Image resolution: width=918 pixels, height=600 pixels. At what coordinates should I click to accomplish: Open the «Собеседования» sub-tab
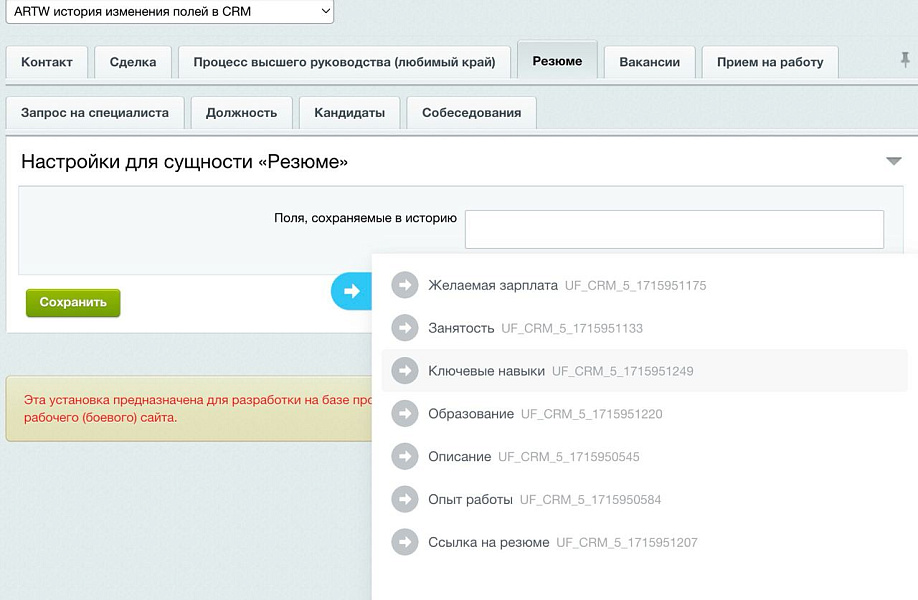tap(470, 113)
